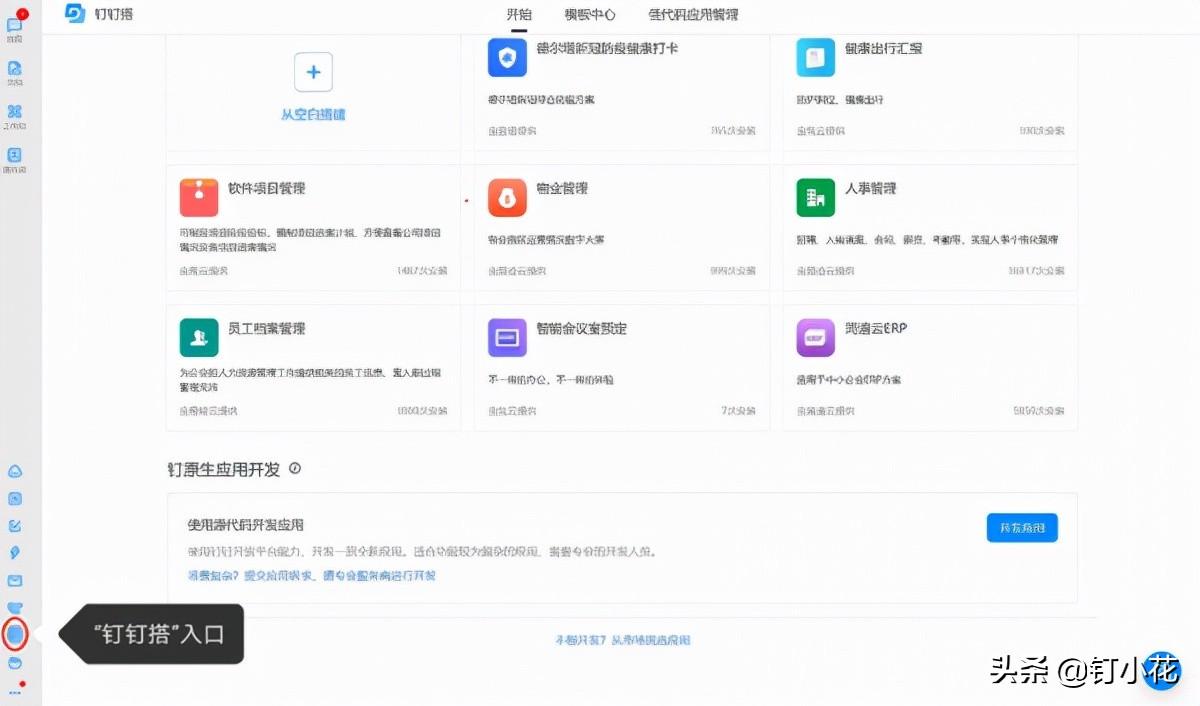The height and width of the screenshot is (706, 1200).
Task: Click the light-blue 健康出行 template icon
Action: coord(815,58)
